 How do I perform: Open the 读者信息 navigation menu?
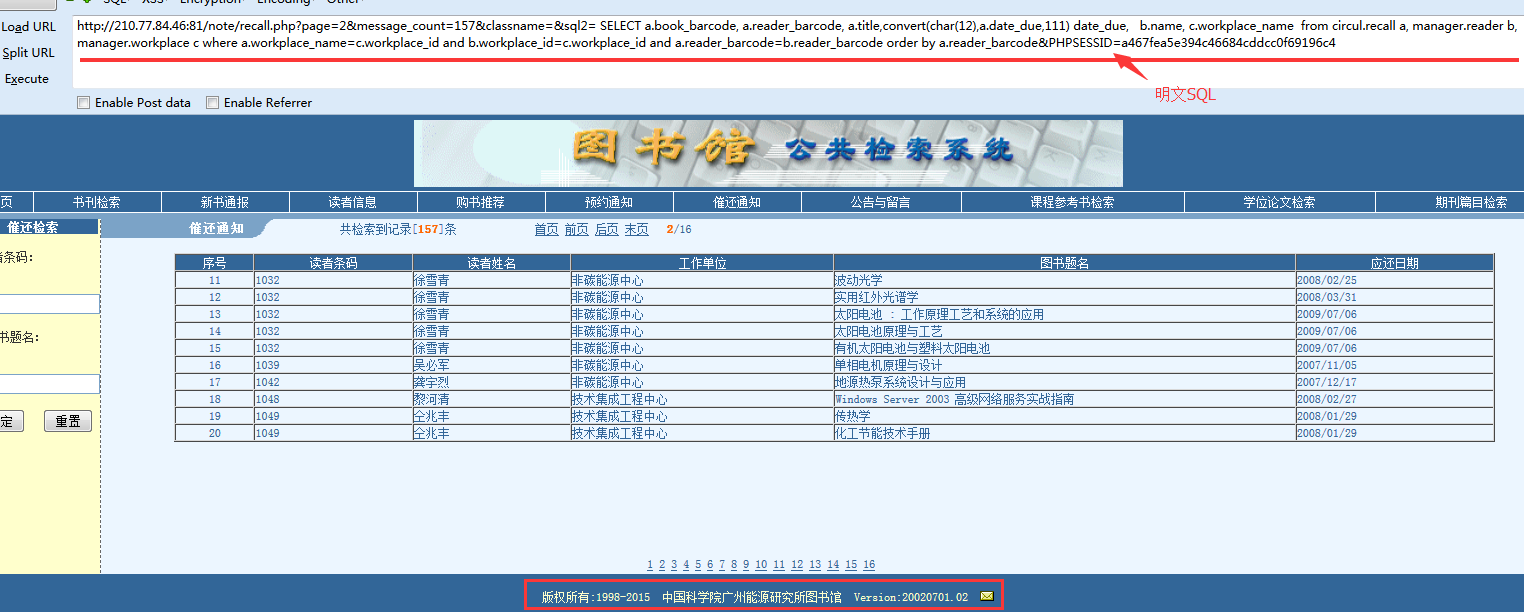(x=353, y=202)
